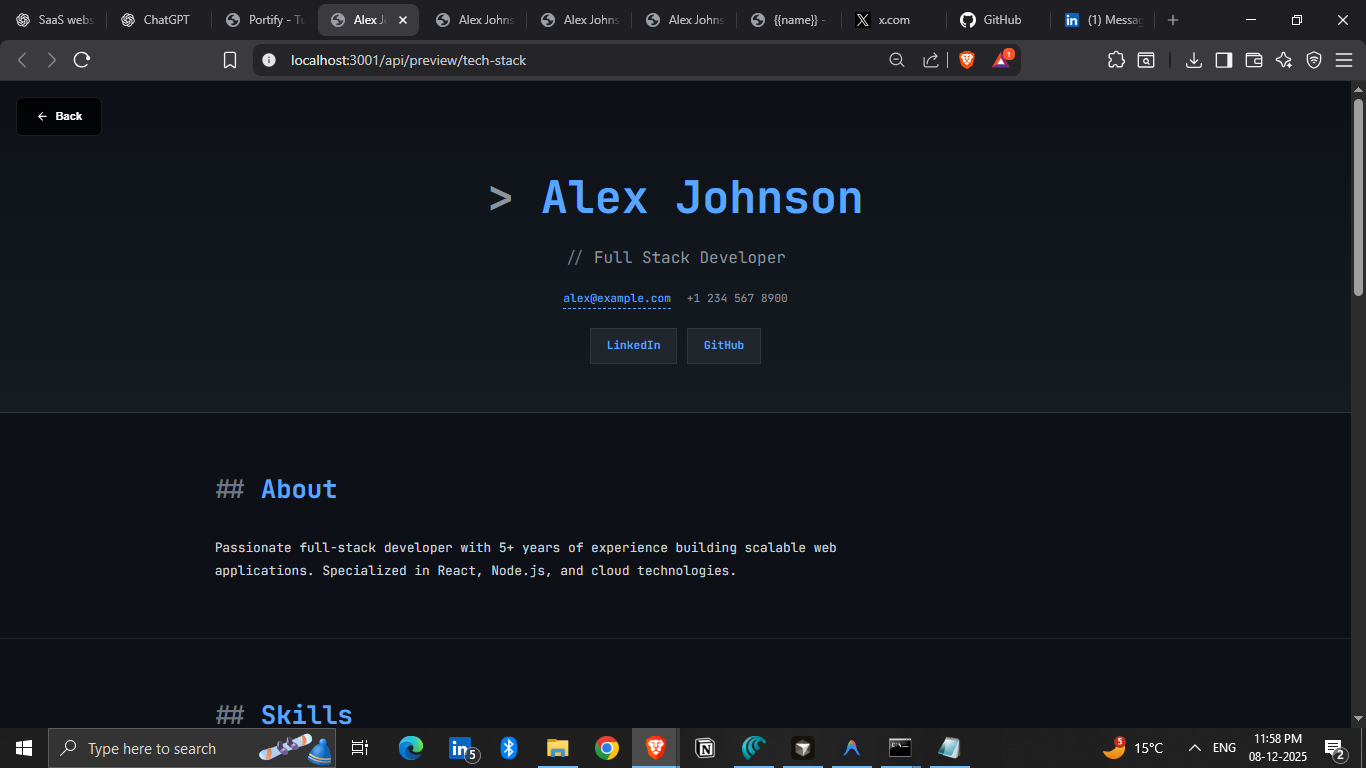Expand the system tray hidden icons chevron
The image size is (1366, 768).
coord(1194,748)
